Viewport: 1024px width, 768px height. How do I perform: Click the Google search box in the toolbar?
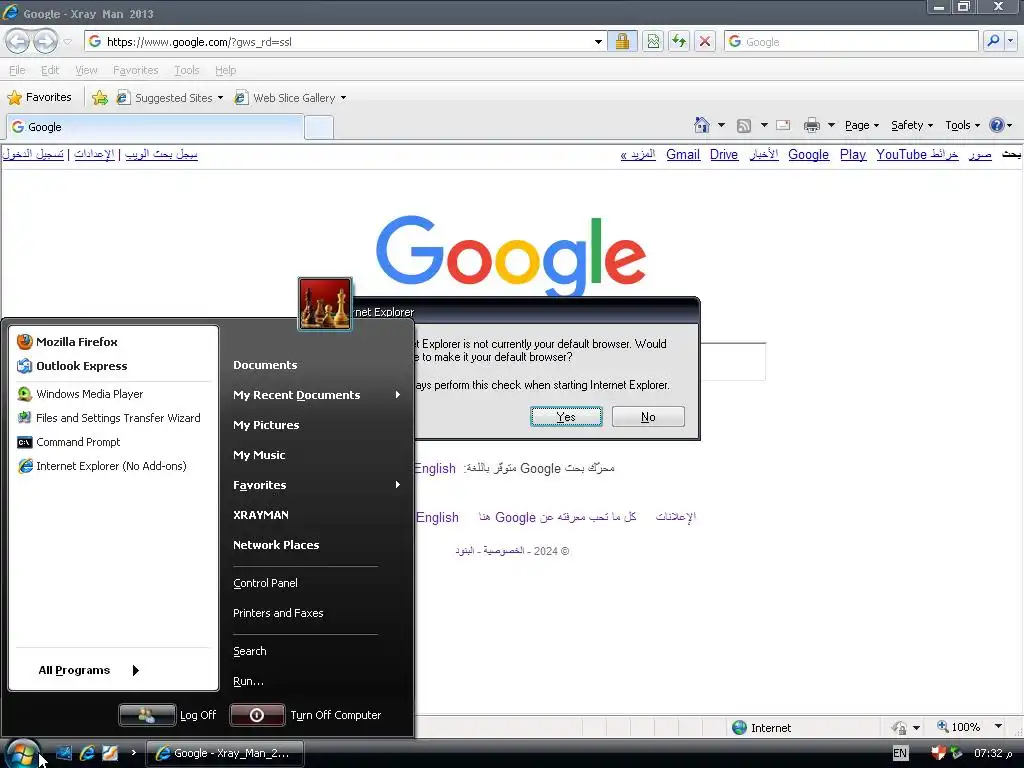[x=851, y=41]
